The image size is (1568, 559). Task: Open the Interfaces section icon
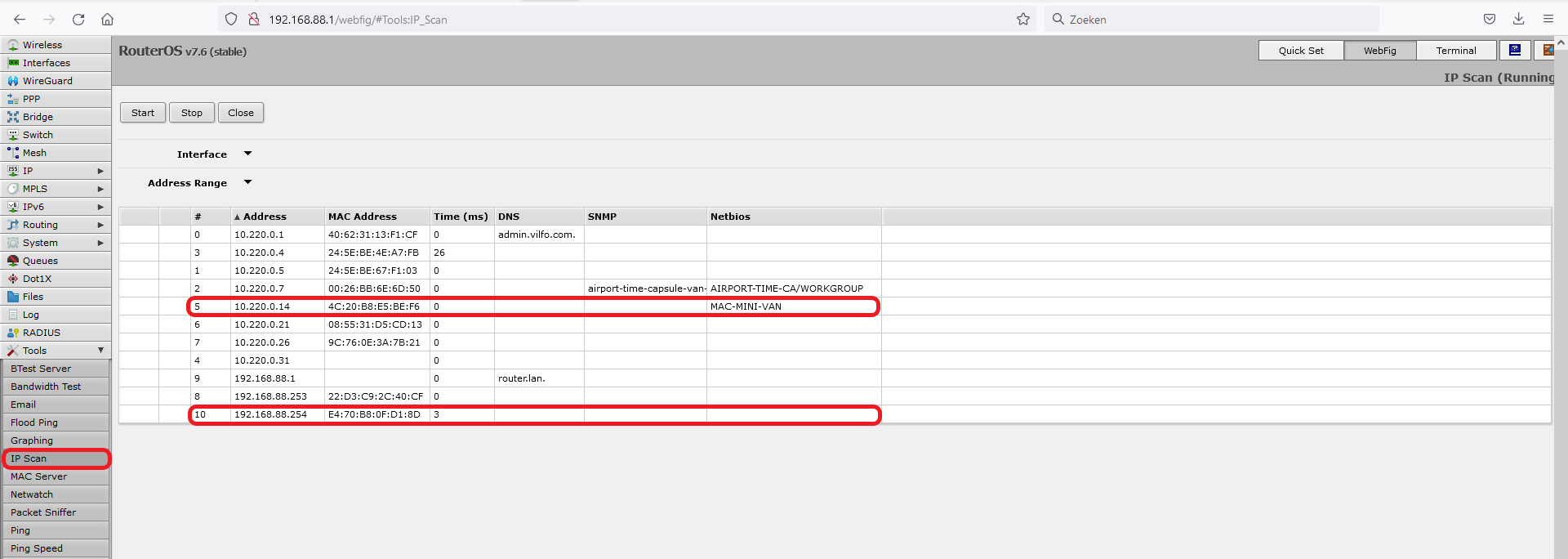click(13, 63)
